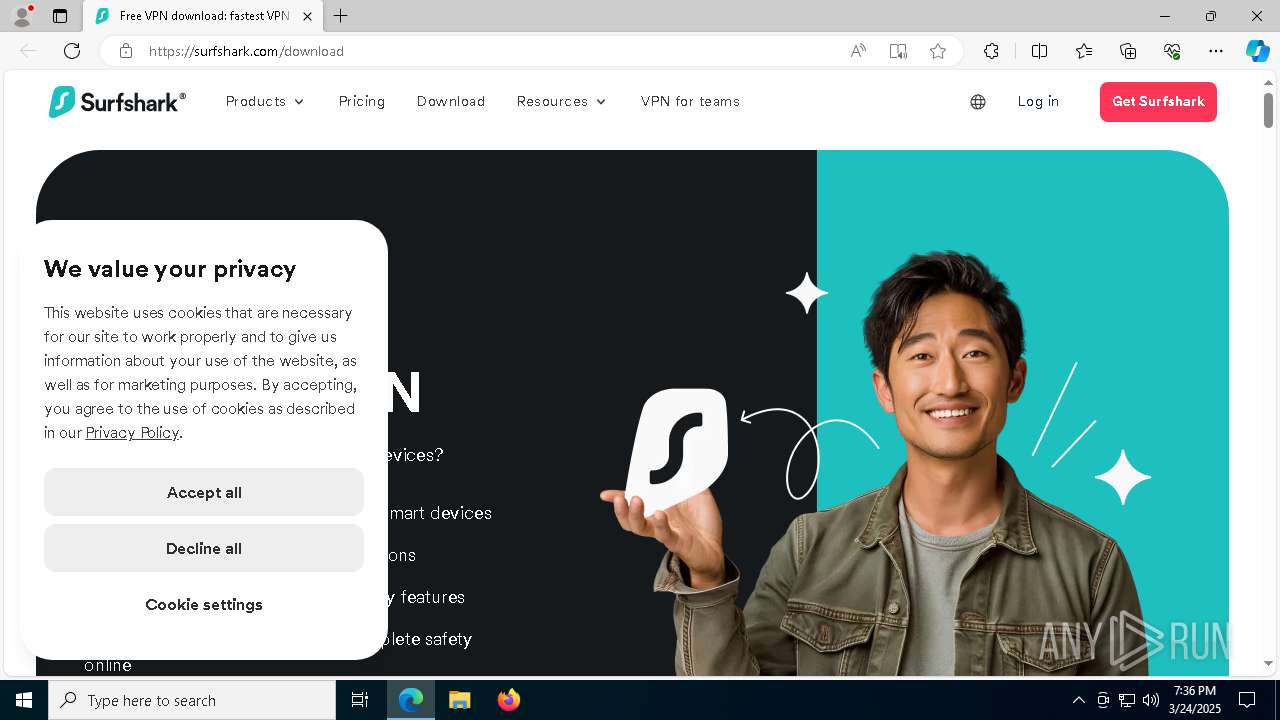Viewport: 1280px width, 720px height.
Task: Open File Explorer from the taskbar
Action: pos(460,700)
